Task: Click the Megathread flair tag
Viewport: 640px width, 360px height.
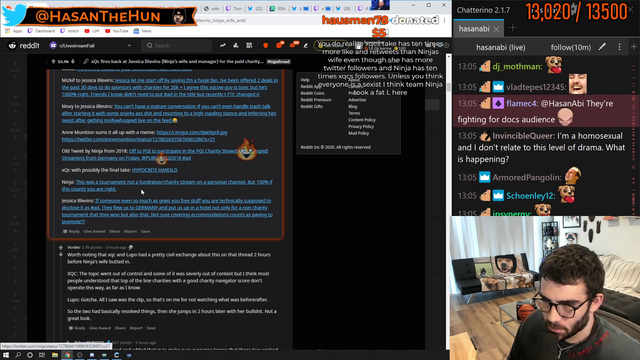Action: [x=279, y=62]
